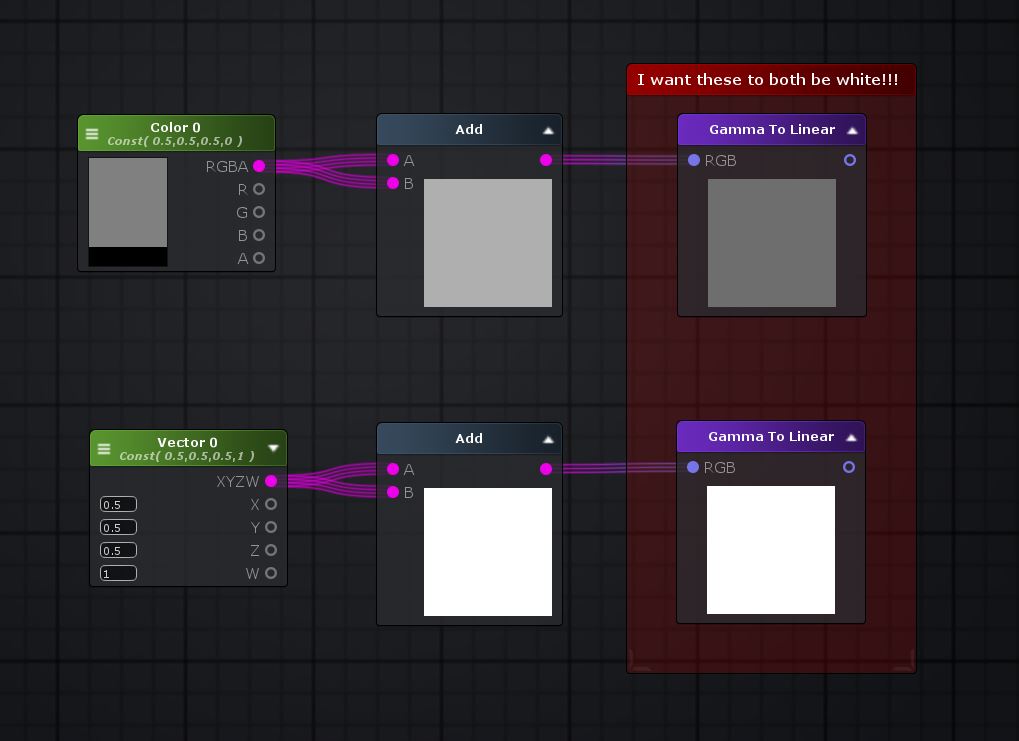Open the Color 0 node hamburger menu
This screenshot has width=1019, height=741.
point(92,134)
